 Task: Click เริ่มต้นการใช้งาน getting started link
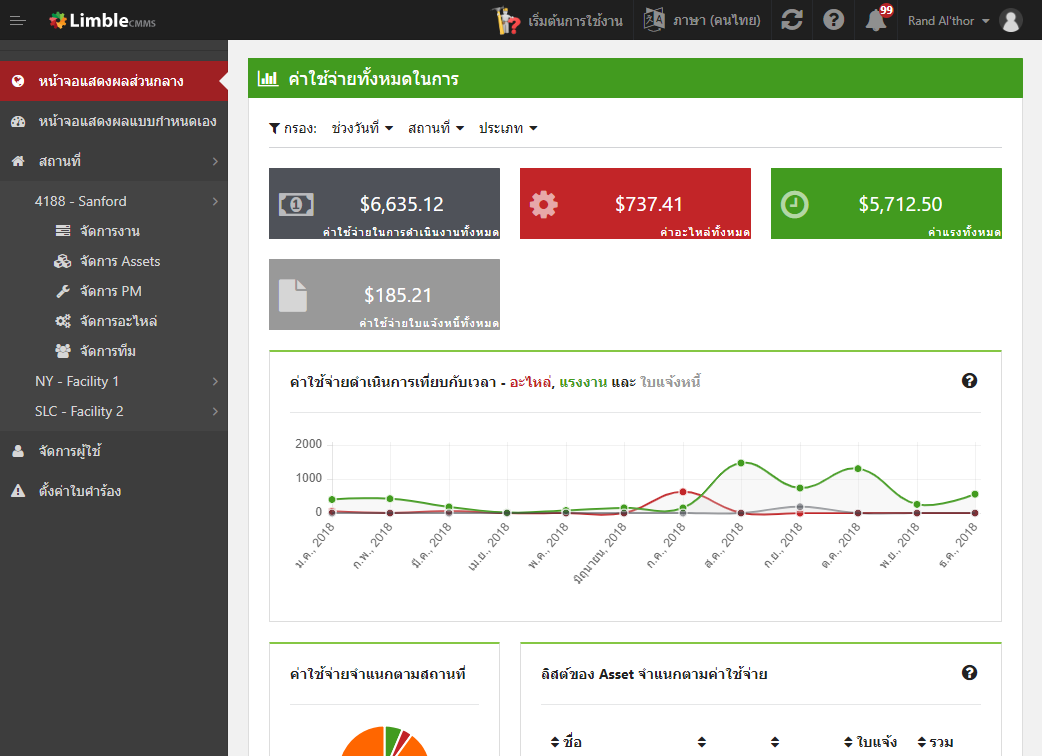pyautogui.click(x=575, y=21)
